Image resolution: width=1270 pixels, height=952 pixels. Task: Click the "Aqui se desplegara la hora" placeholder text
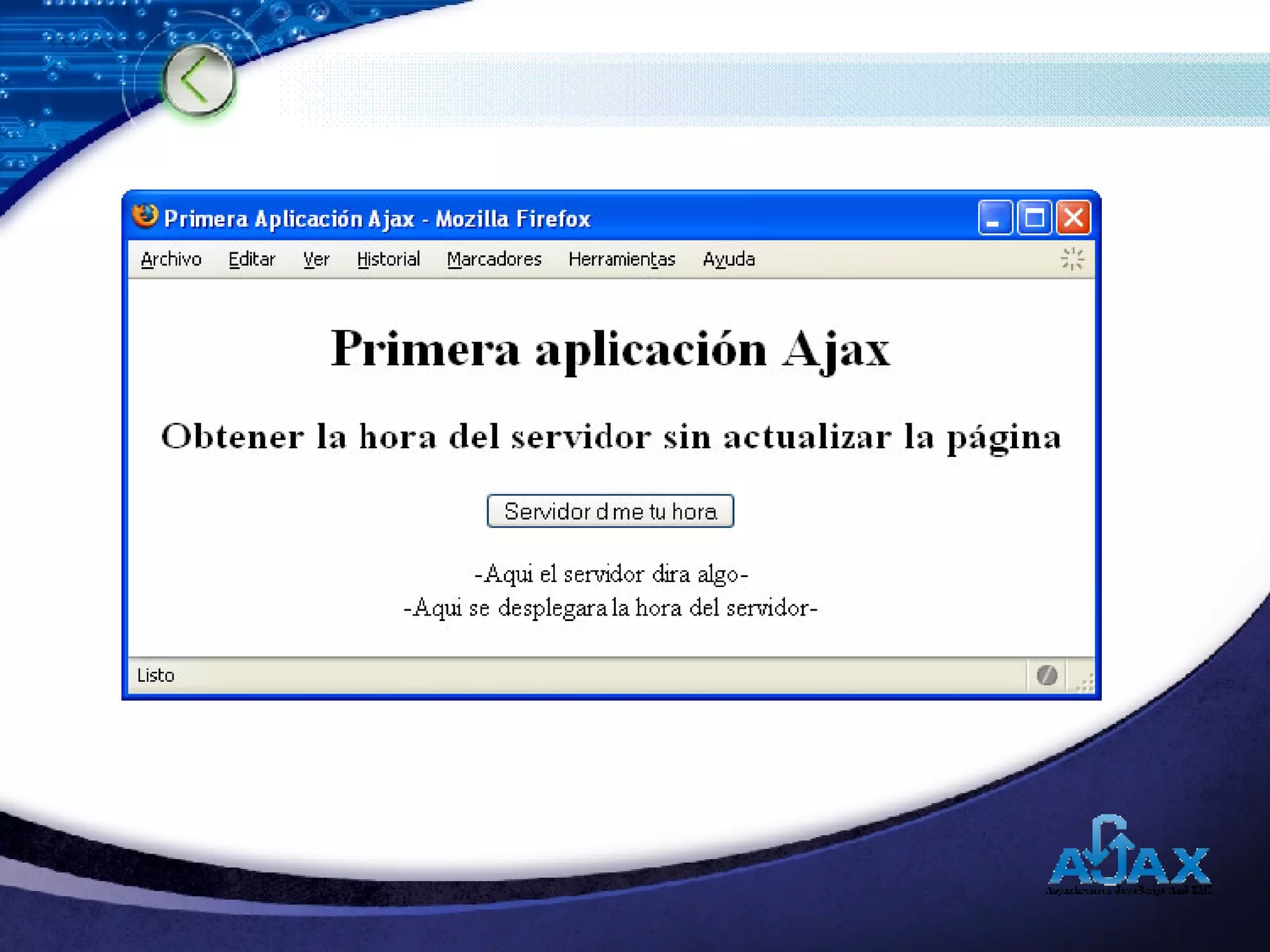611,607
